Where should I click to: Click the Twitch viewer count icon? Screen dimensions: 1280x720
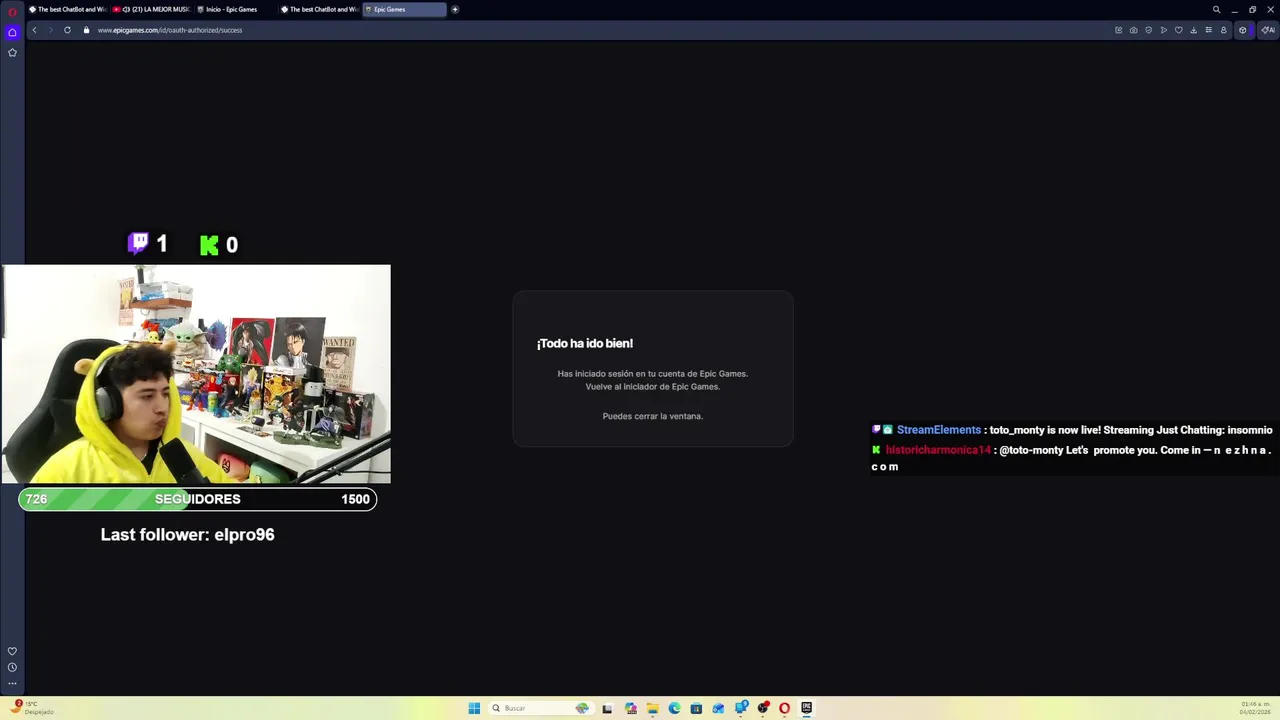click(139, 243)
